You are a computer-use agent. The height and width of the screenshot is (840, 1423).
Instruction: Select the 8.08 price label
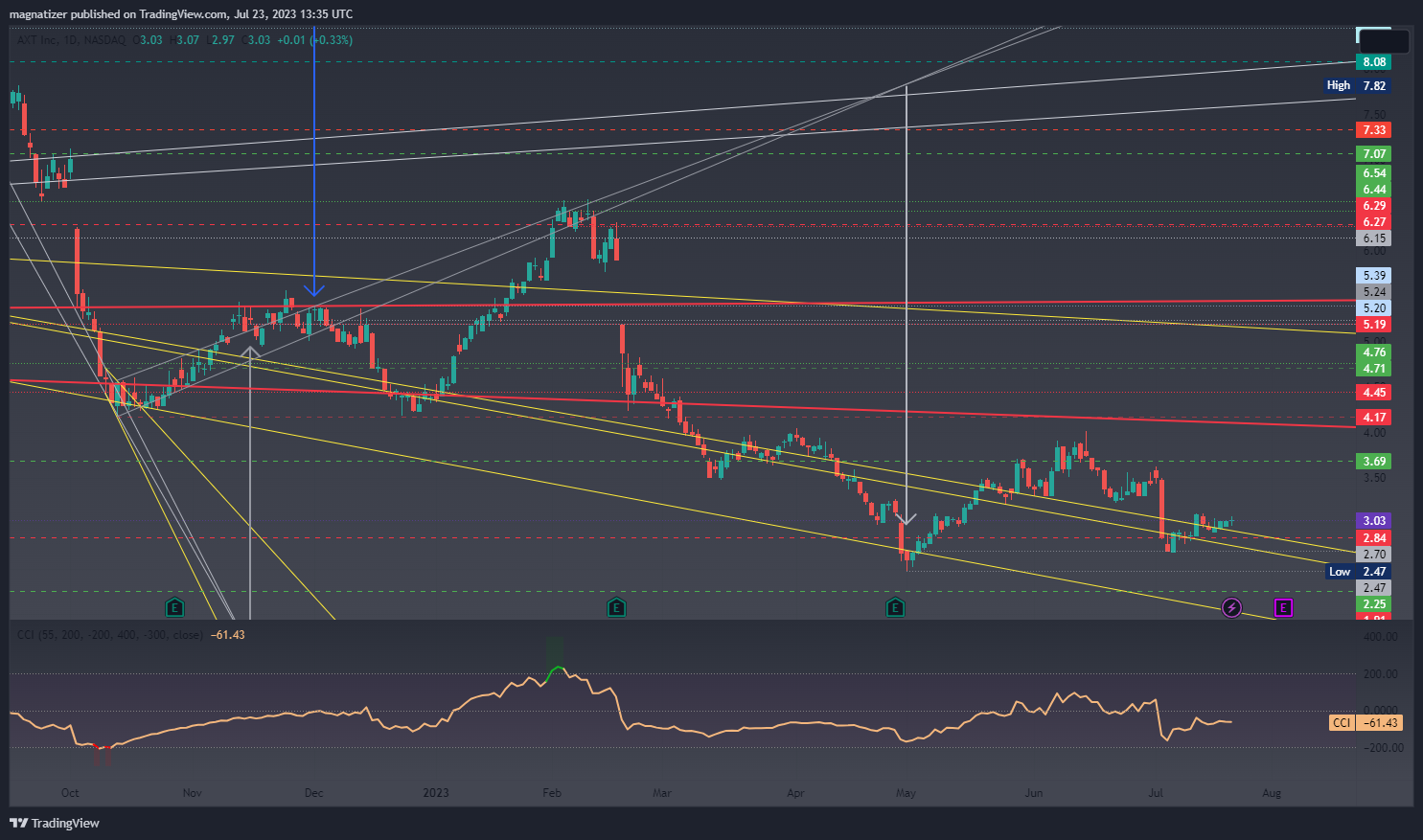1374,62
